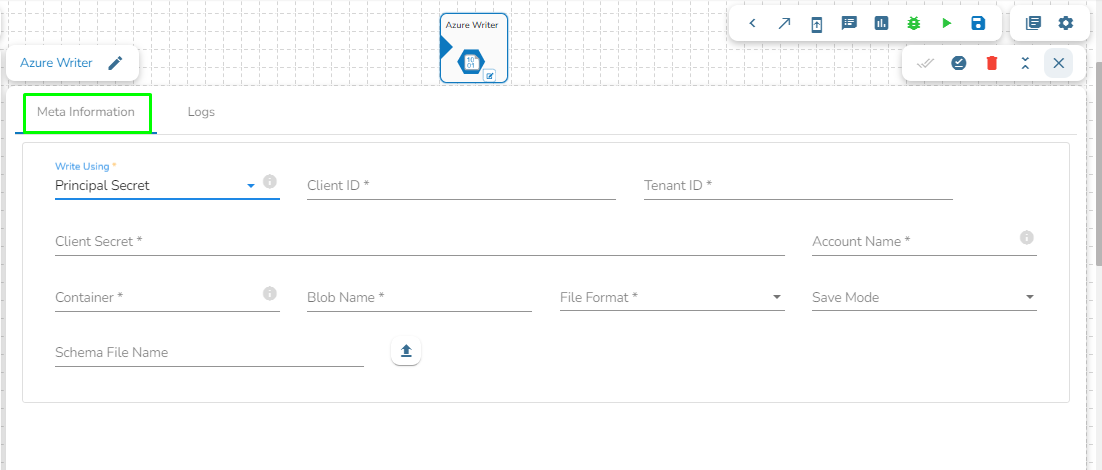Collapse panel using inward double chevron icon
1102x470 pixels.
[1025, 63]
